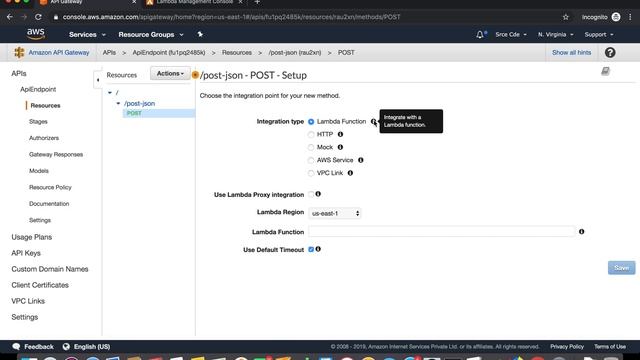Click Show all hints
Image resolution: width=640 pixels, height=360 pixels.
click(571, 53)
